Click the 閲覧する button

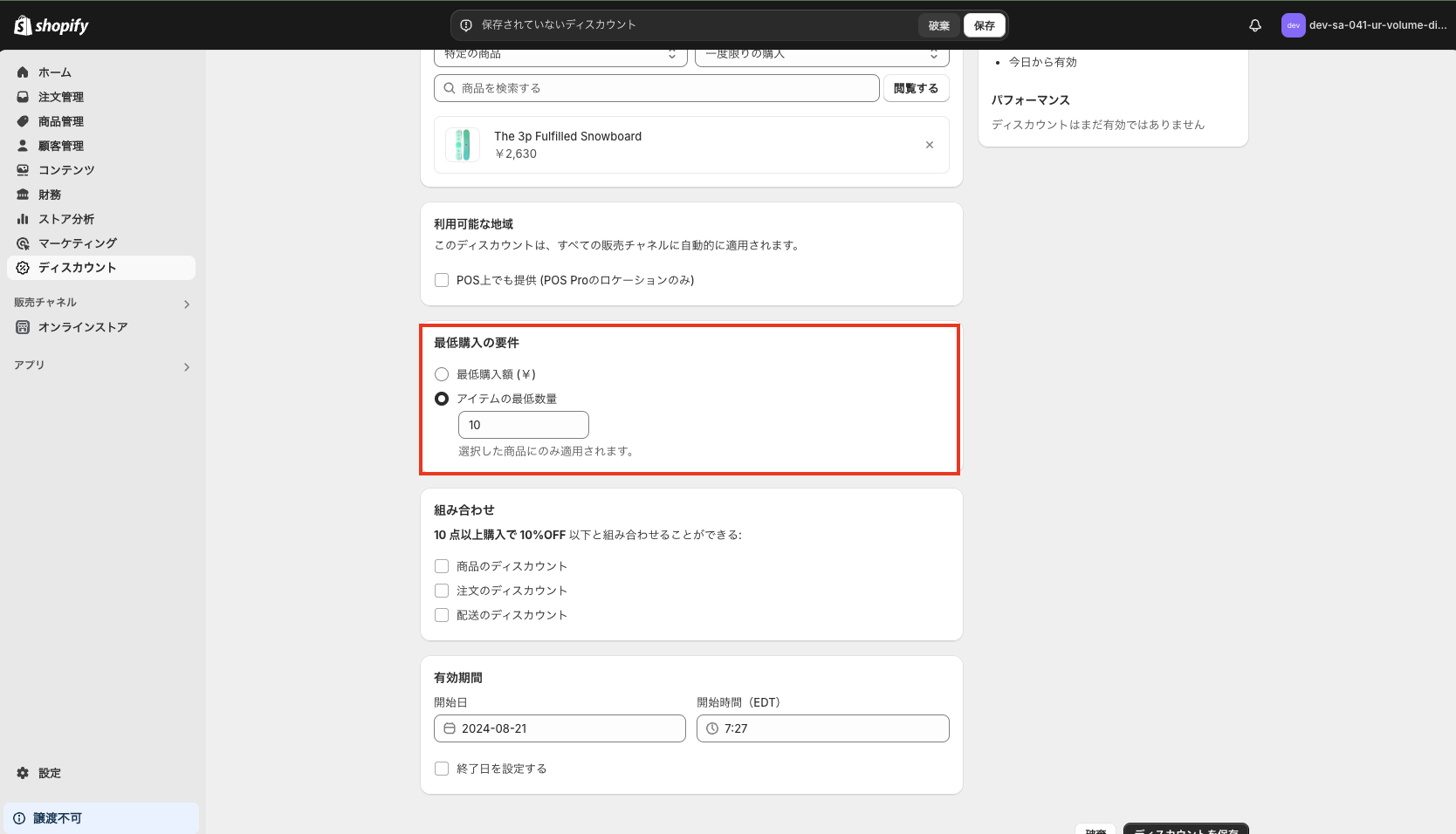[x=916, y=88]
